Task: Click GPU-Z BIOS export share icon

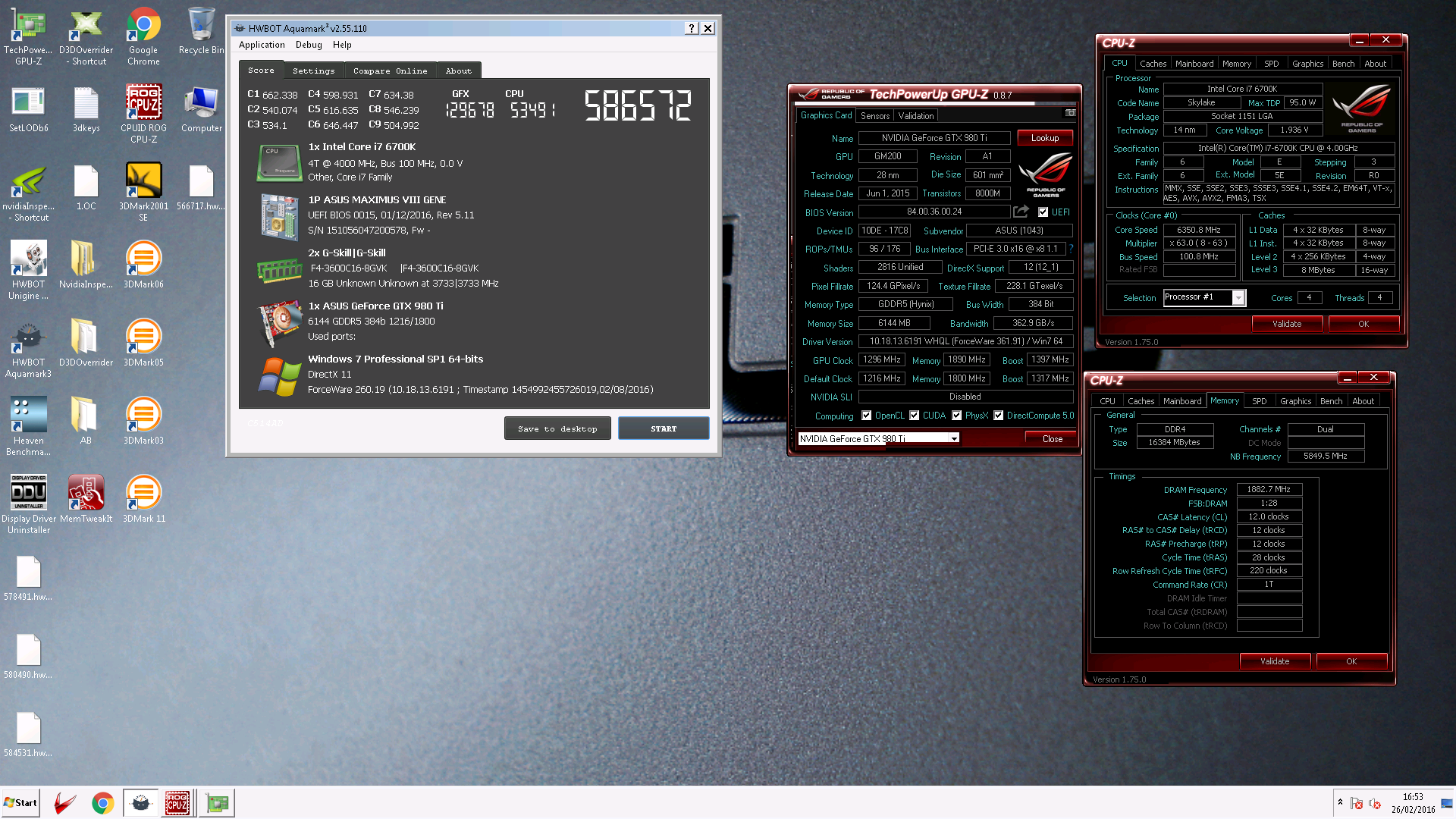Action: pos(1021,212)
